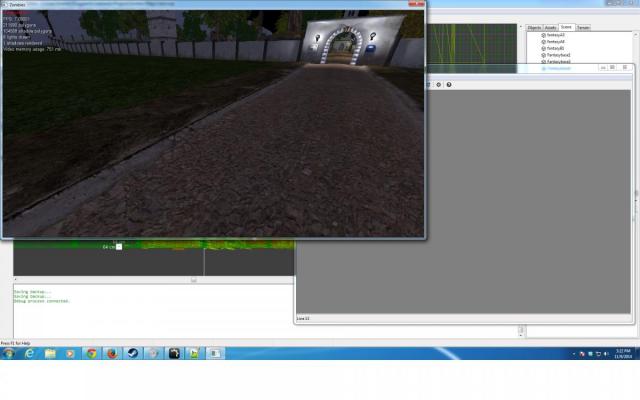Click inside the gray script editor text area

(x=463, y=202)
